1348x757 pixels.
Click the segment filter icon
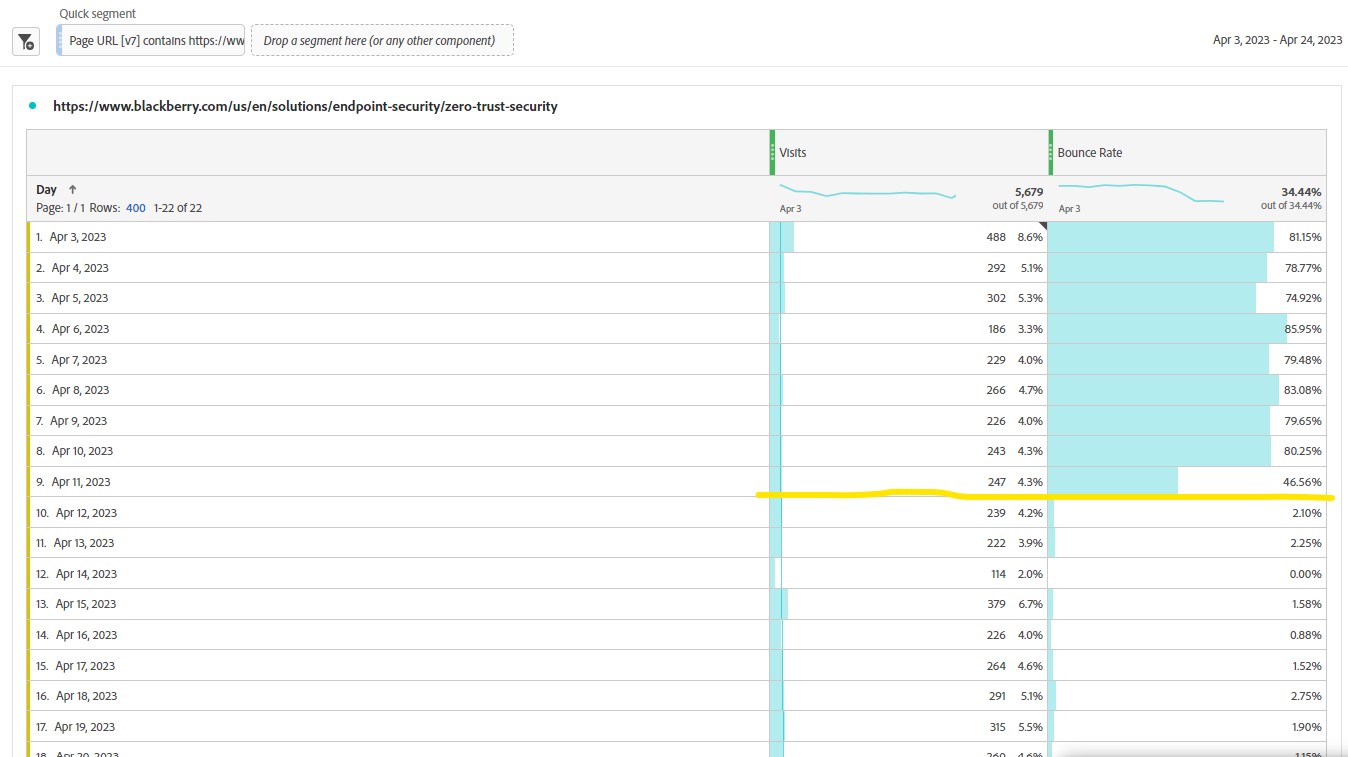25,41
